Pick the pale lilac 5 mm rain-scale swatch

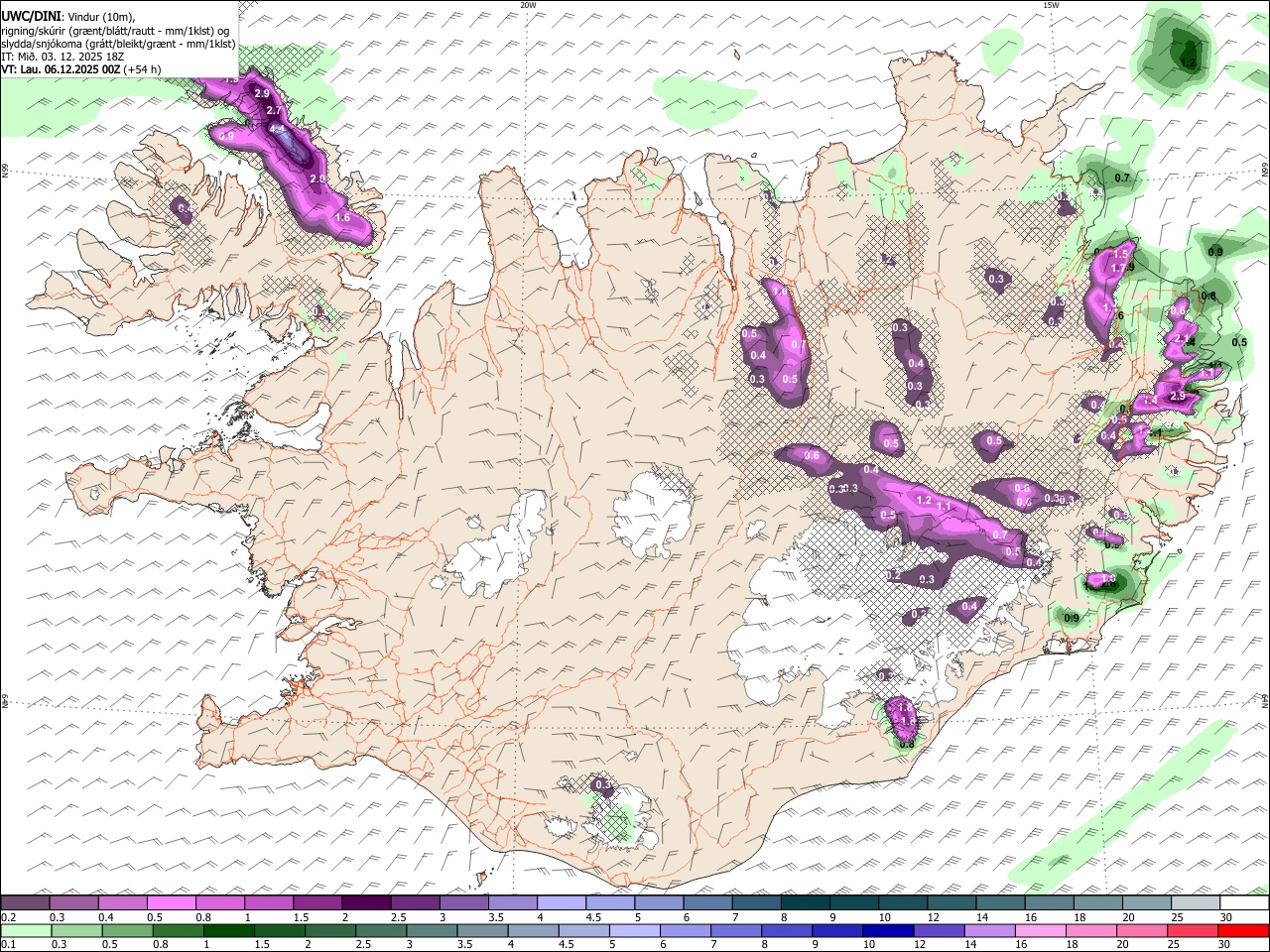coord(635,930)
